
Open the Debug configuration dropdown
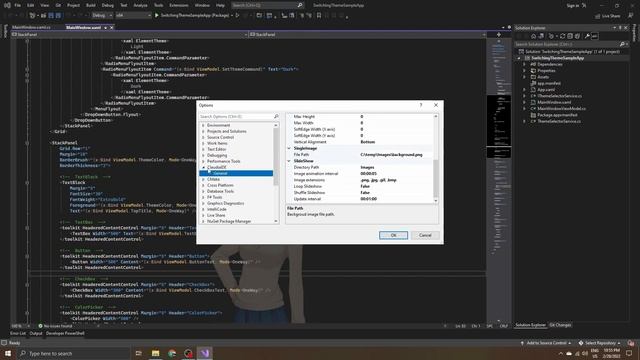(x=102, y=16)
